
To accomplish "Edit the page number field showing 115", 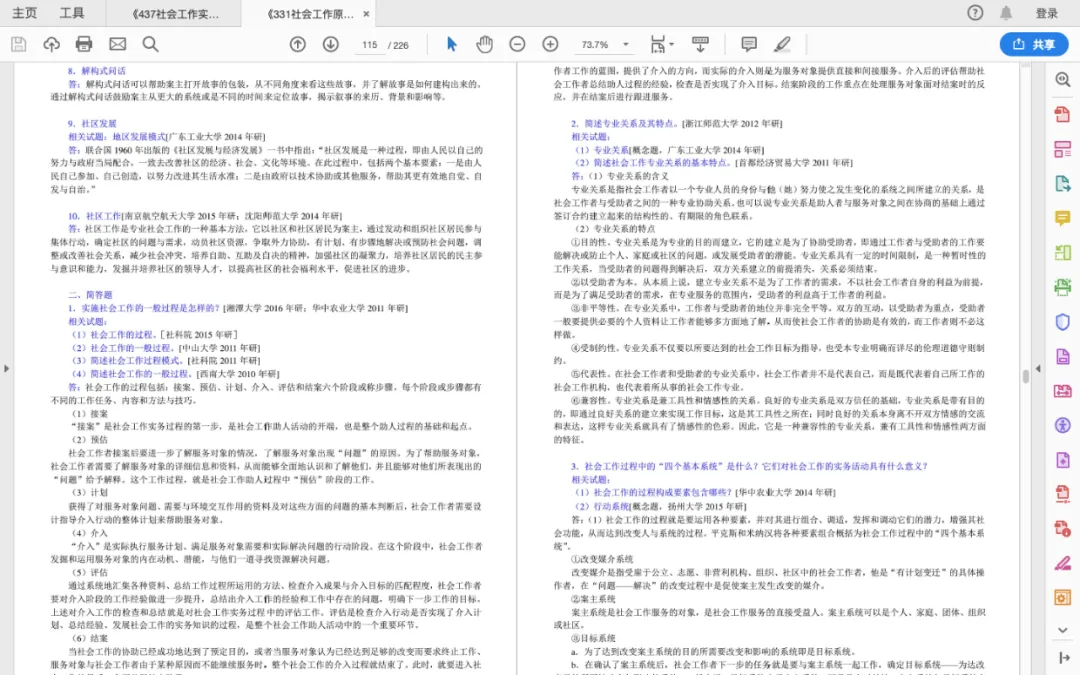I will click(x=370, y=45).
